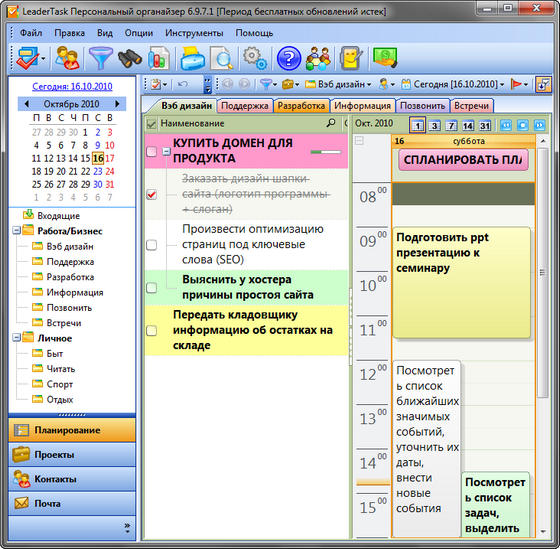Viewport: 560px width, 549px height.
Task: Click the yellow sticky note pencil icon
Action: tap(351, 58)
